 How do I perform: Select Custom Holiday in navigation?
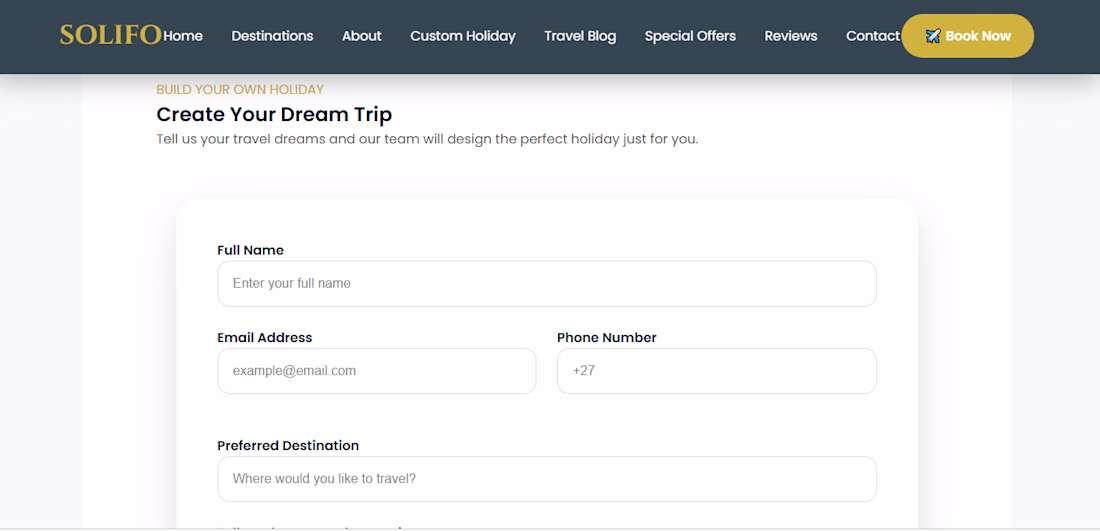point(463,36)
